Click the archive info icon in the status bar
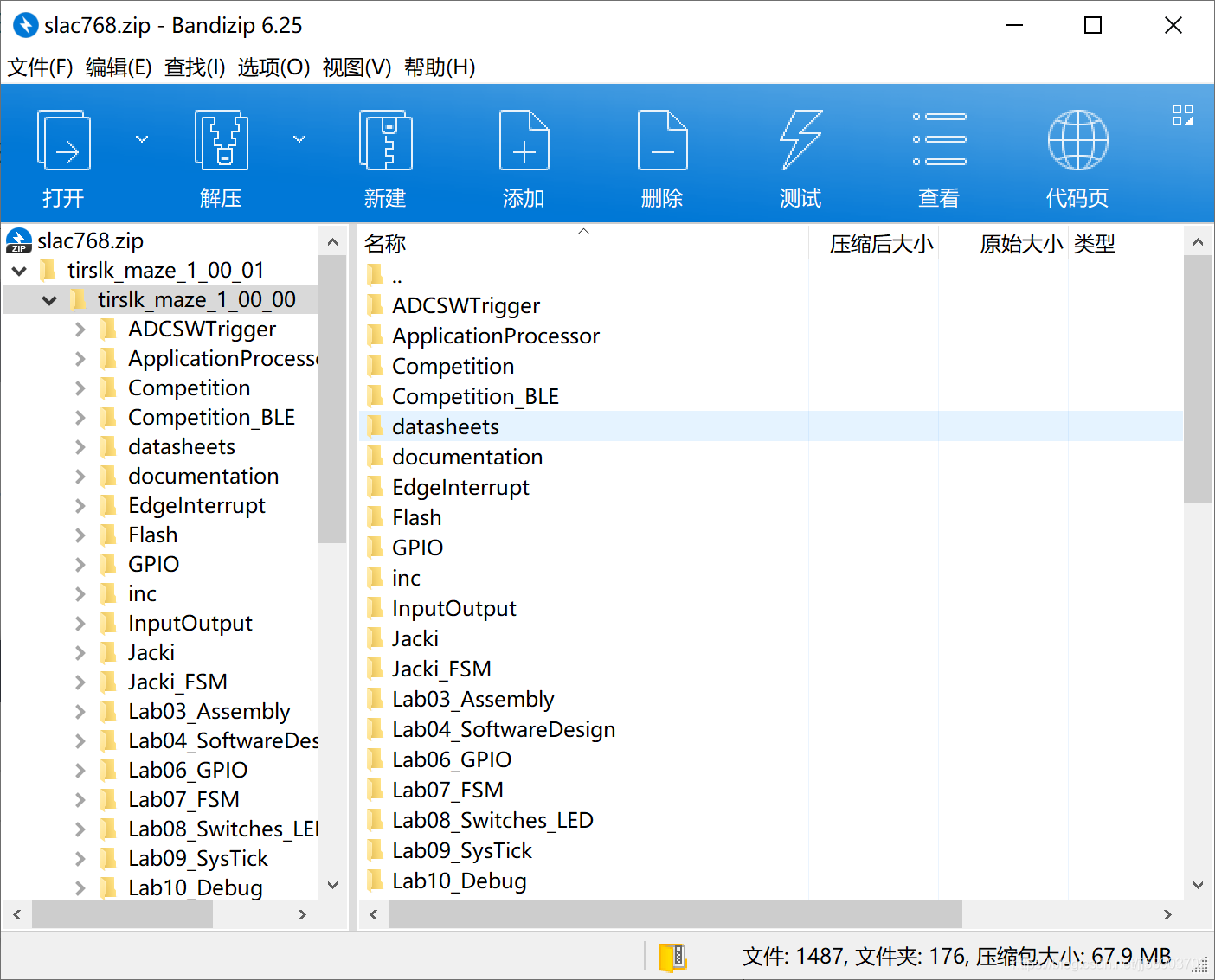 (x=672, y=957)
